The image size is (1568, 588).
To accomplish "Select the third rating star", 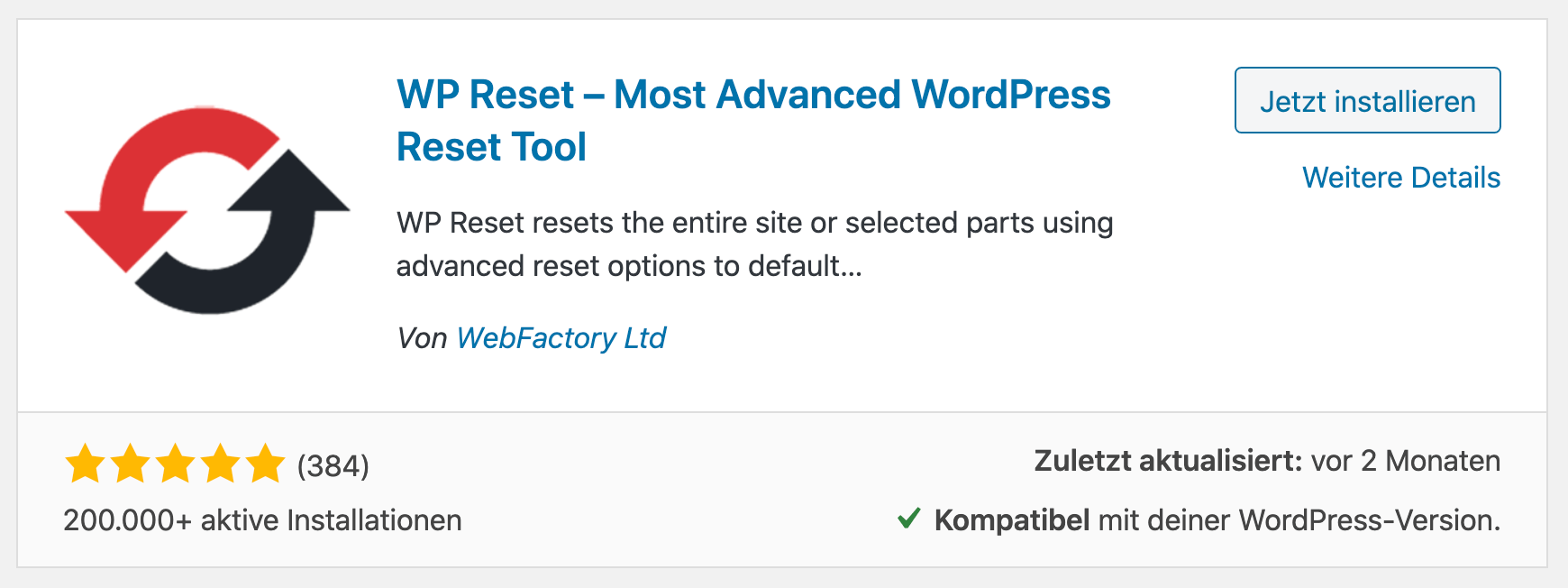I will (x=176, y=464).
